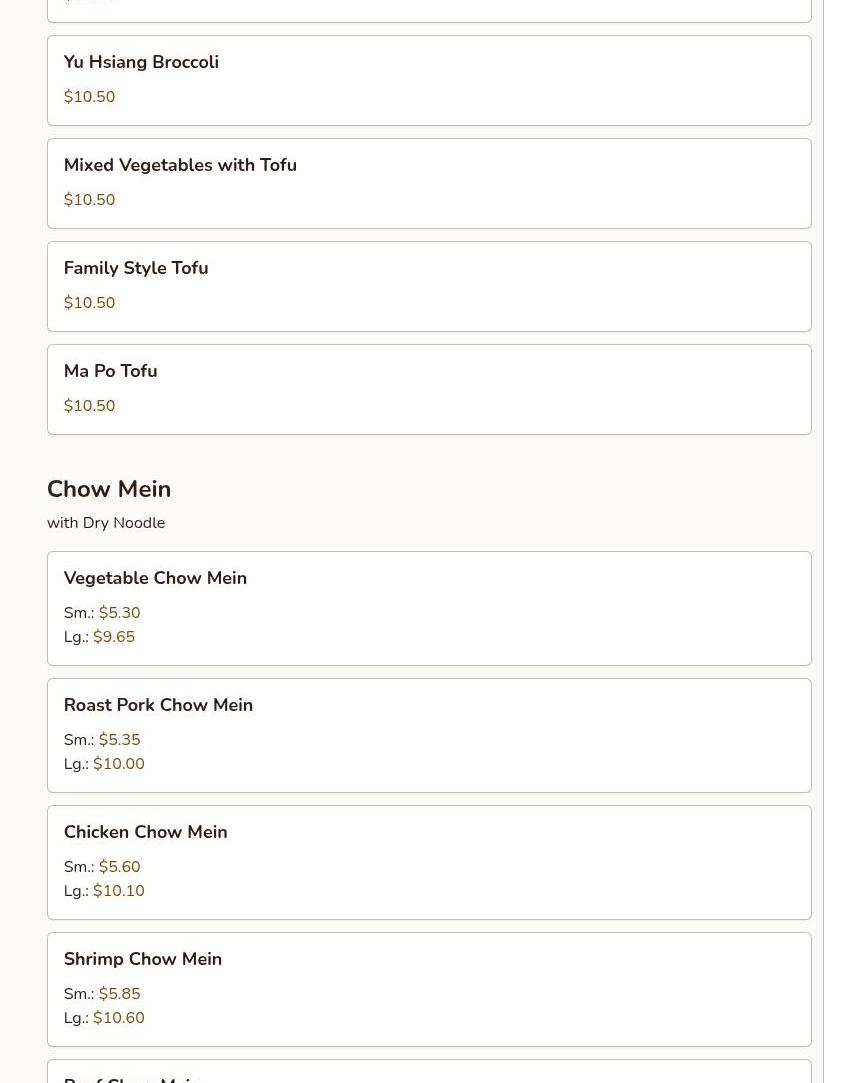The width and height of the screenshot is (844, 1083).
Task: Select Roast Pork Chow Mein large price $10.00
Action: pyautogui.click(x=119, y=764)
